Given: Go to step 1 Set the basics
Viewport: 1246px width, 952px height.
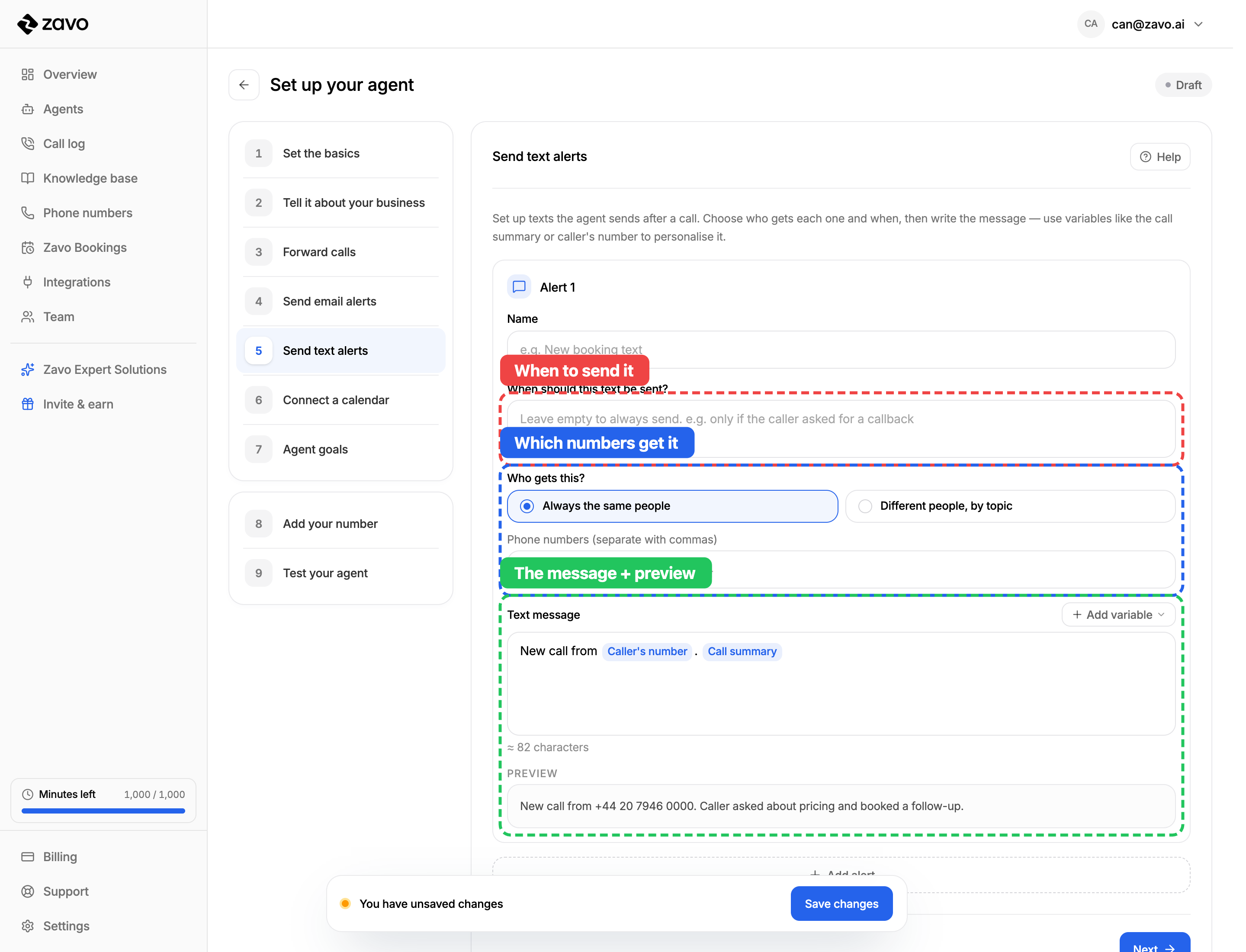Looking at the screenshot, I should coord(340,154).
